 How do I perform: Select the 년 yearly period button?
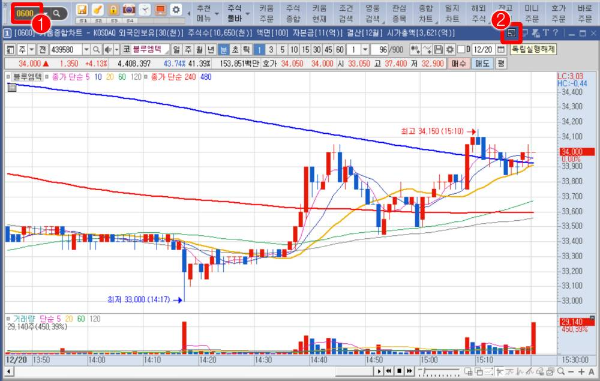(211, 49)
